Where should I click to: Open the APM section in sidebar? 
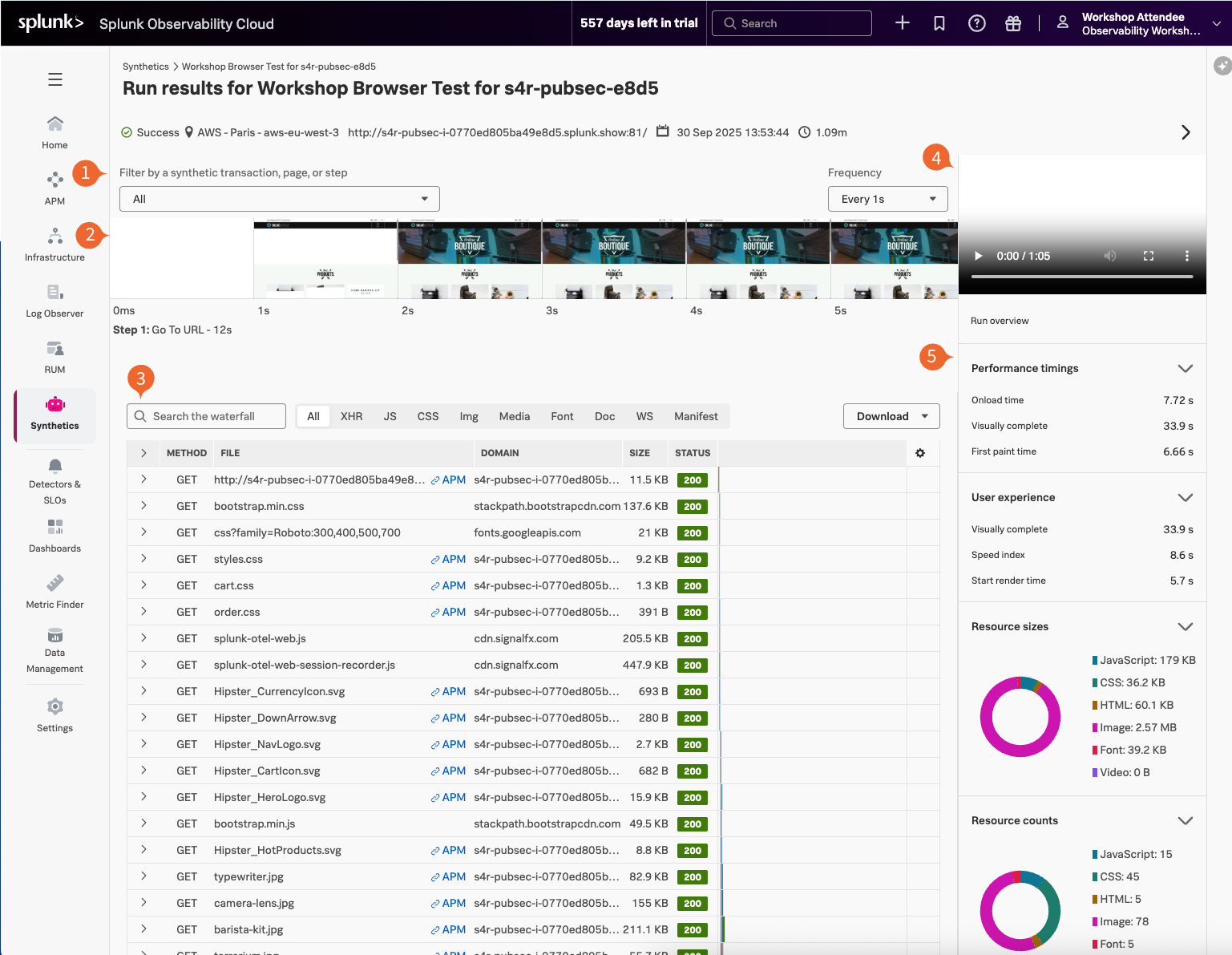[x=55, y=188]
